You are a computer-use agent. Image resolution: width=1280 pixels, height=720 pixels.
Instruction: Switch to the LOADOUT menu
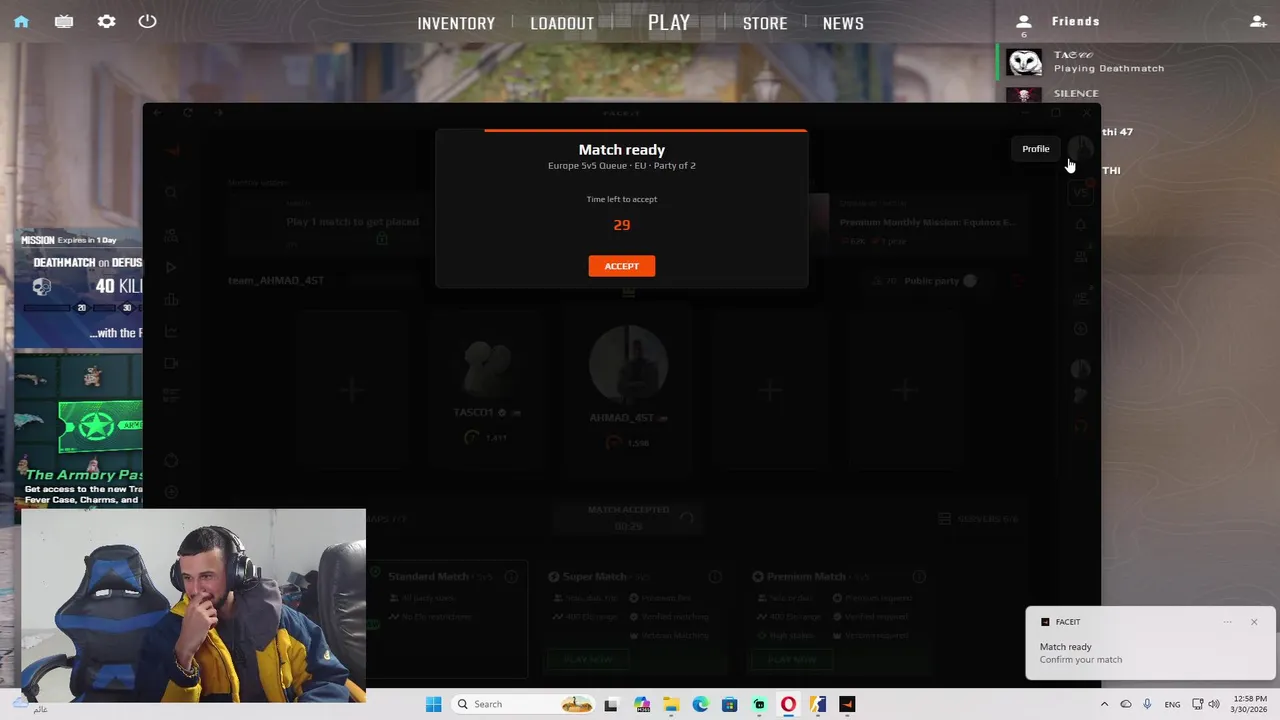(x=562, y=23)
